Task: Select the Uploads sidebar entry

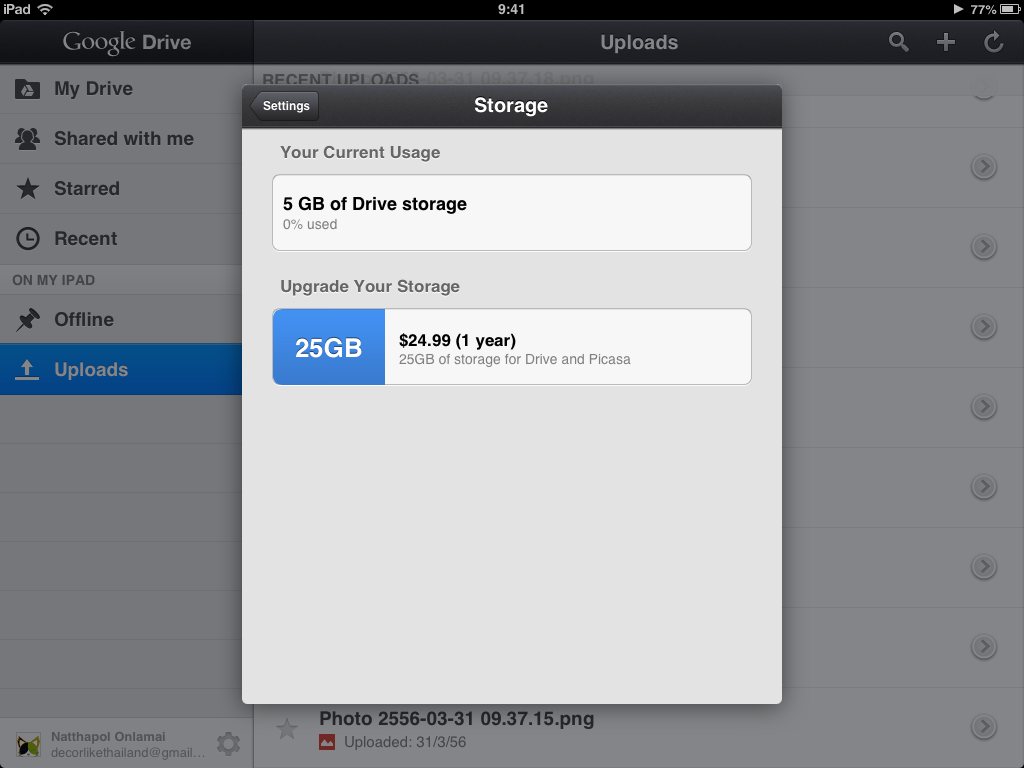Action: (x=121, y=370)
